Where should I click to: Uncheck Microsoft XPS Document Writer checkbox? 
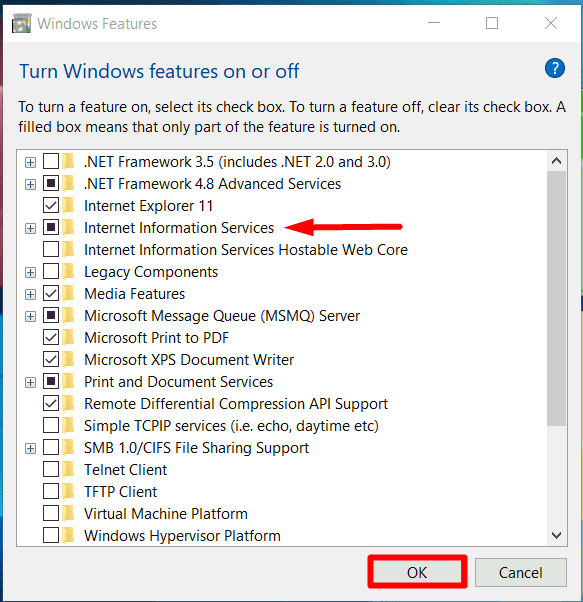point(51,359)
